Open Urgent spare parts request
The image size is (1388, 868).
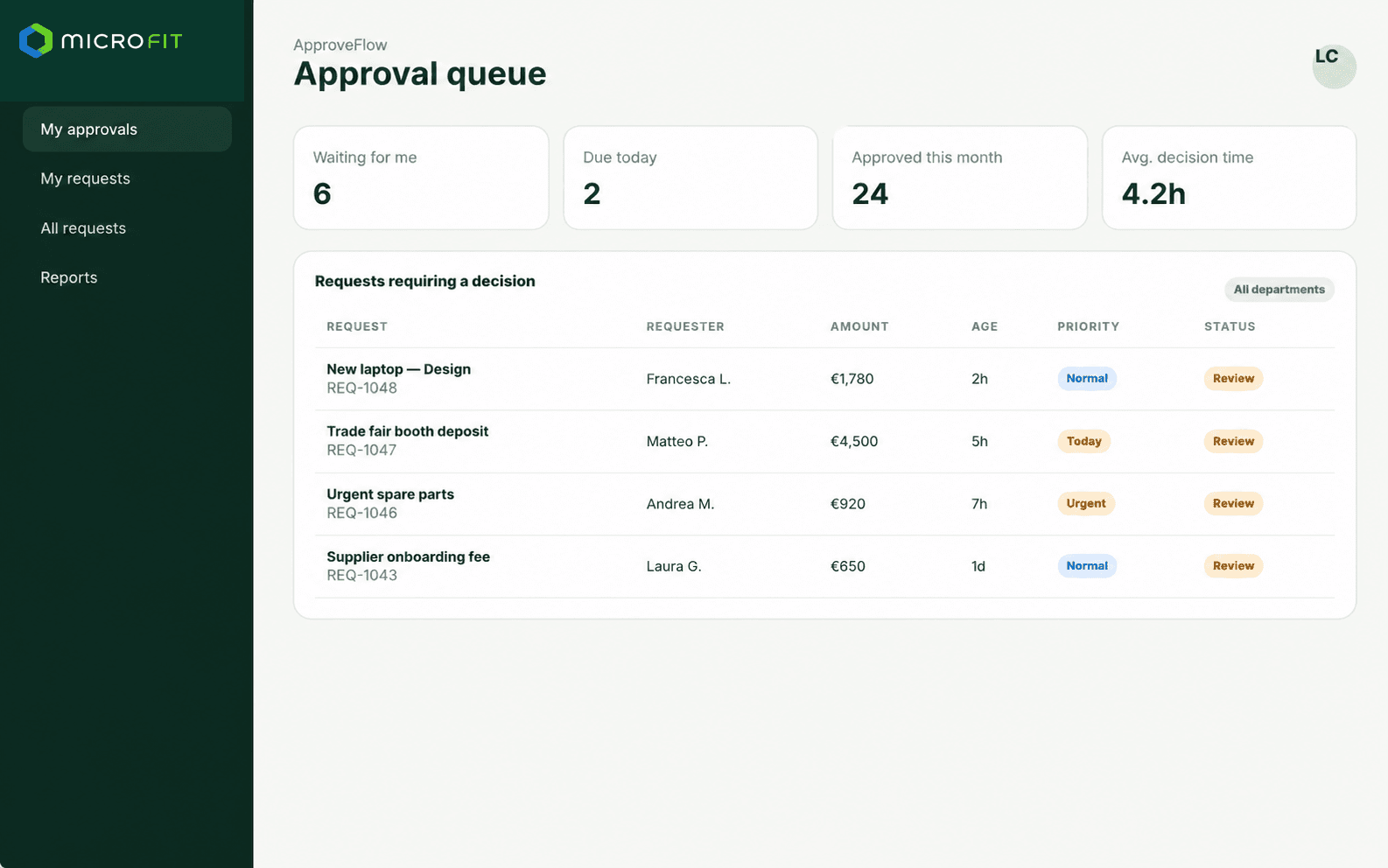tap(390, 494)
